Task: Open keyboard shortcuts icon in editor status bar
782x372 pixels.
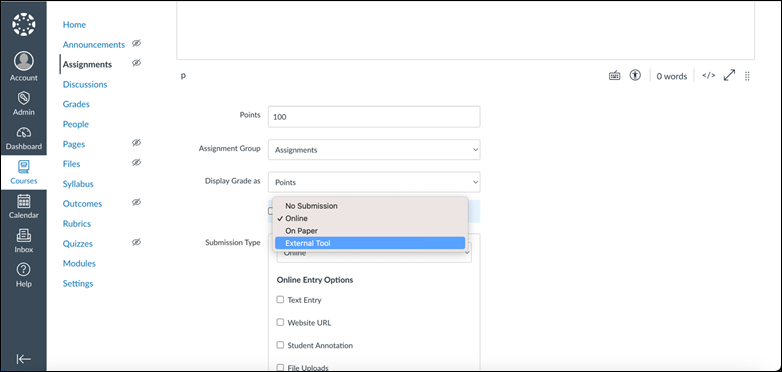Action: 614,76
